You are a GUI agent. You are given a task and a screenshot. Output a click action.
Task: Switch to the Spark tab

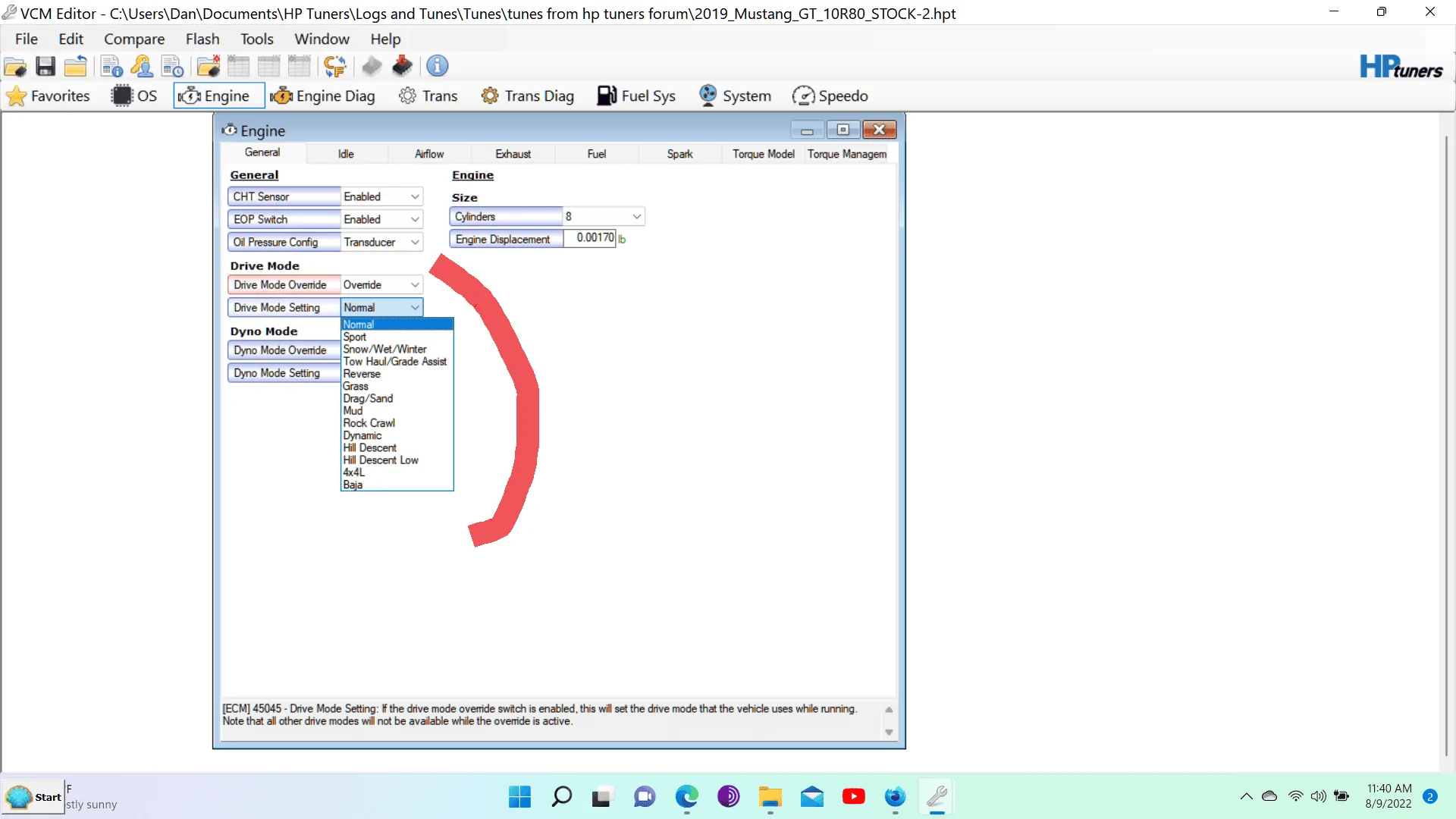point(680,154)
